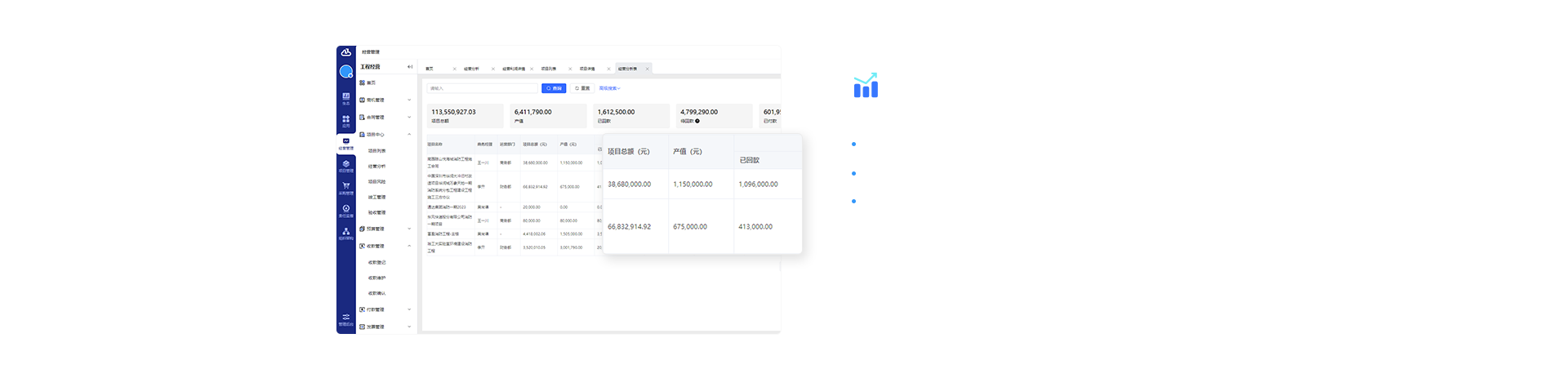The width and height of the screenshot is (1568, 378).
Task: Open 项目列表 in the side menu
Action: 376,151
